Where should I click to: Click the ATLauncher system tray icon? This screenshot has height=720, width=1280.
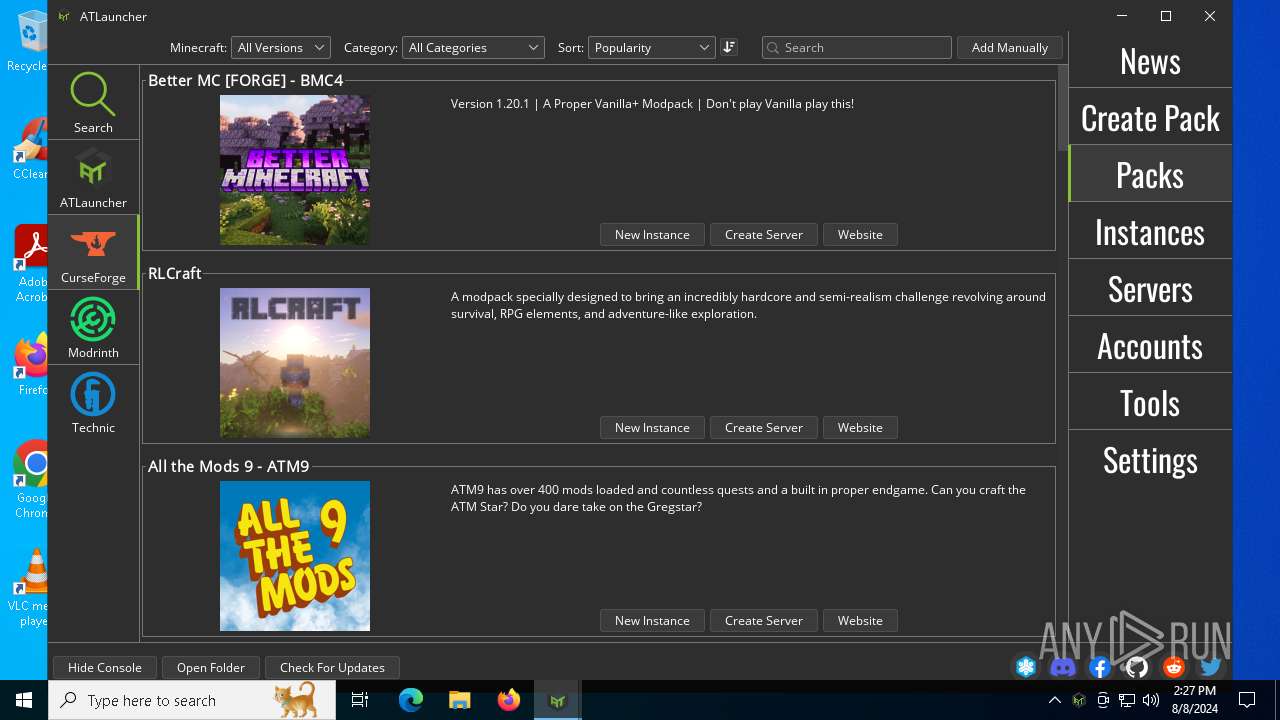point(1078,700)
